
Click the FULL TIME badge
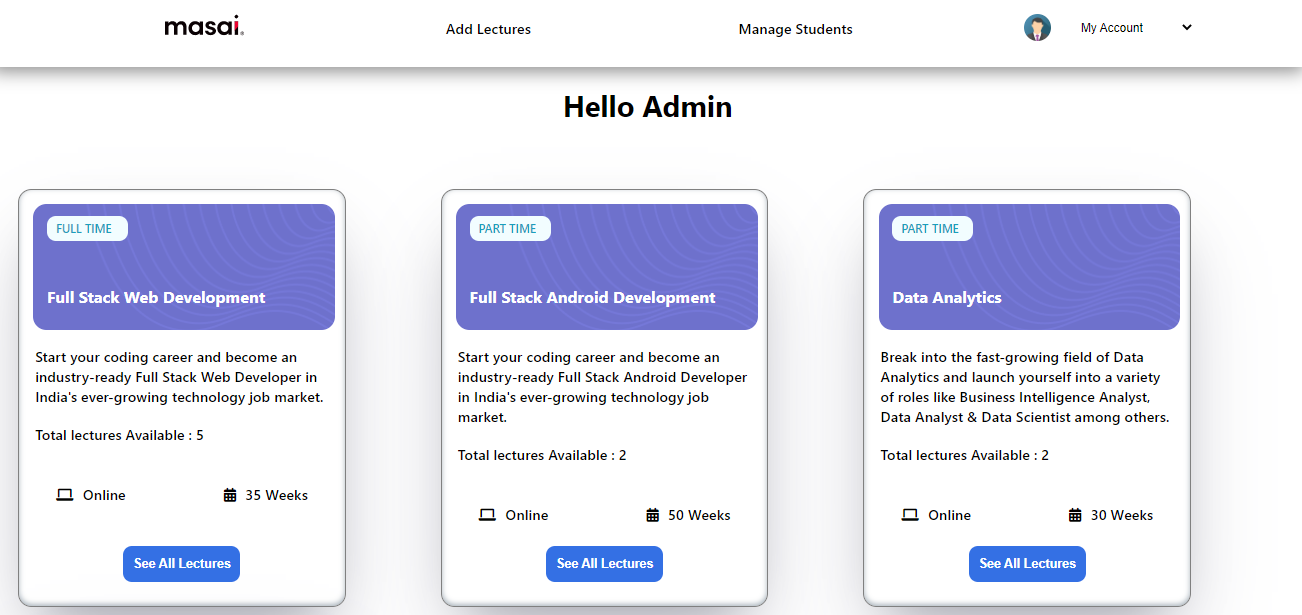pyautogui.click(x=87, y=229)
